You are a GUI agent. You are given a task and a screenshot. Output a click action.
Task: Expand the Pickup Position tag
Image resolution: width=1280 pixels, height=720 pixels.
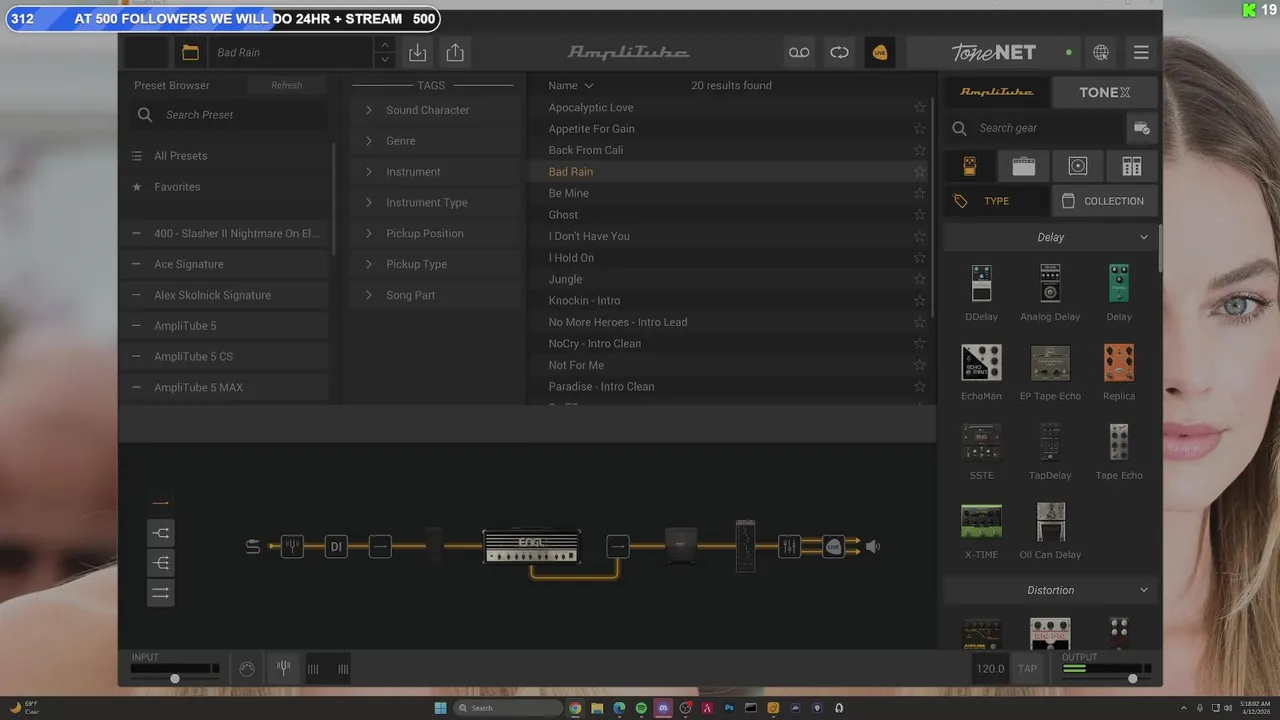[x=368, y=233]
